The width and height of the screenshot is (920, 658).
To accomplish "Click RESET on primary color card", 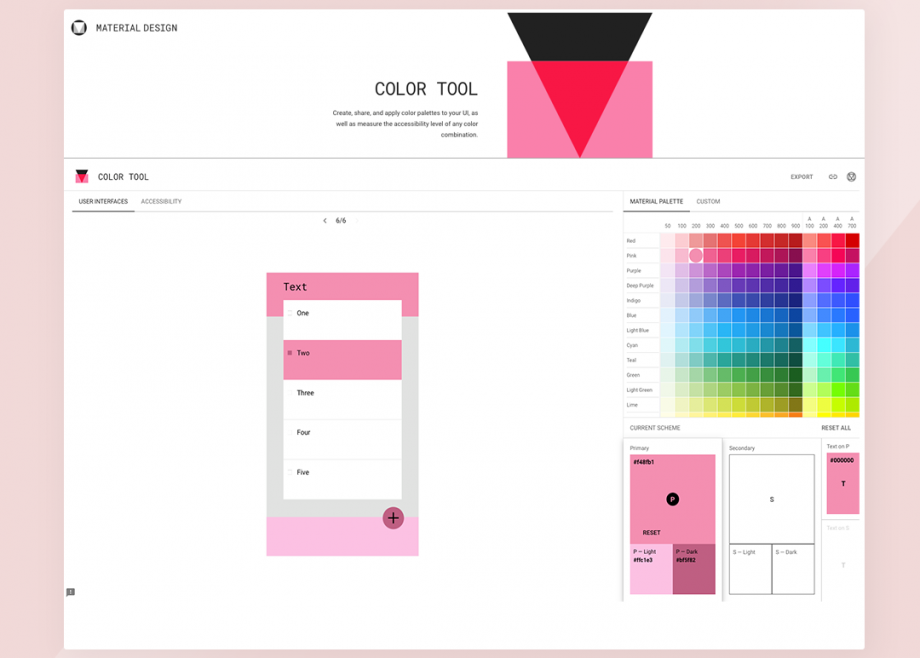I will click(651, 532).
